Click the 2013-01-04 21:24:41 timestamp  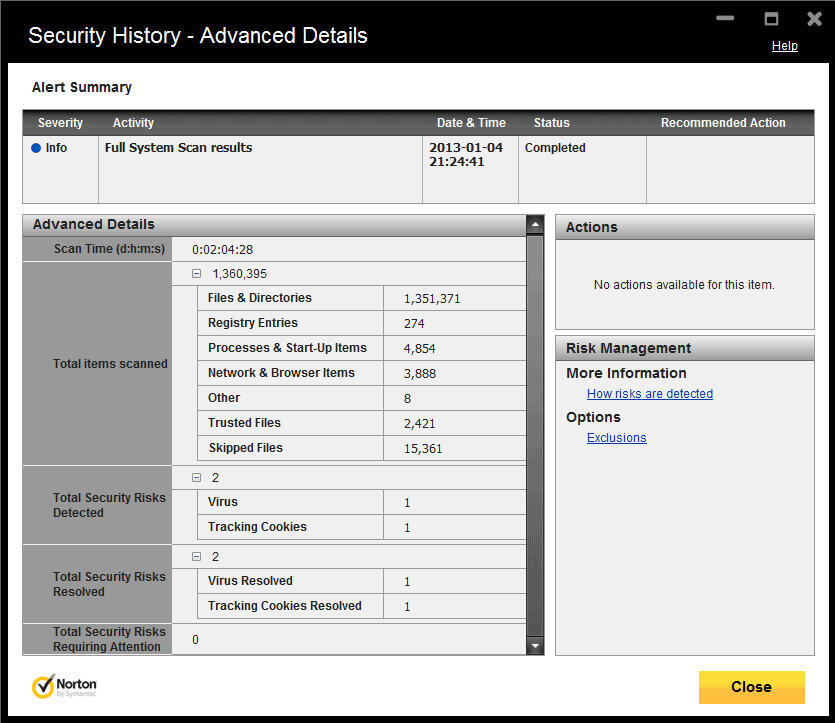465,155
